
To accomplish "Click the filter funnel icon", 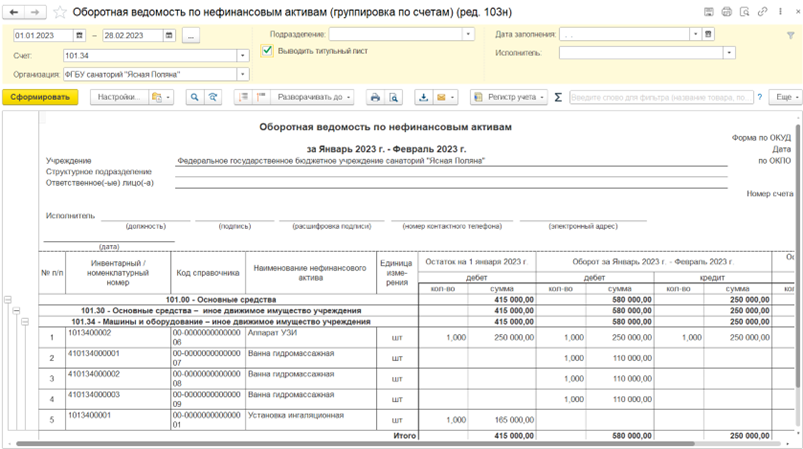I will (790, 35).
